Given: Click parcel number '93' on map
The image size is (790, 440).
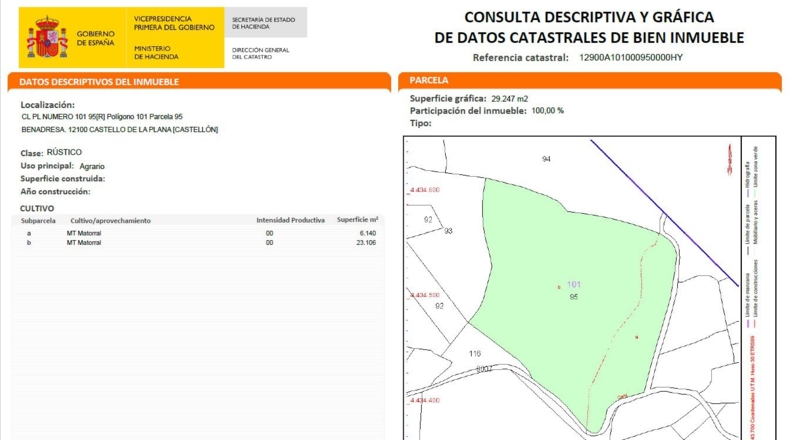Looking at the screenshot, I should point(448,231).
